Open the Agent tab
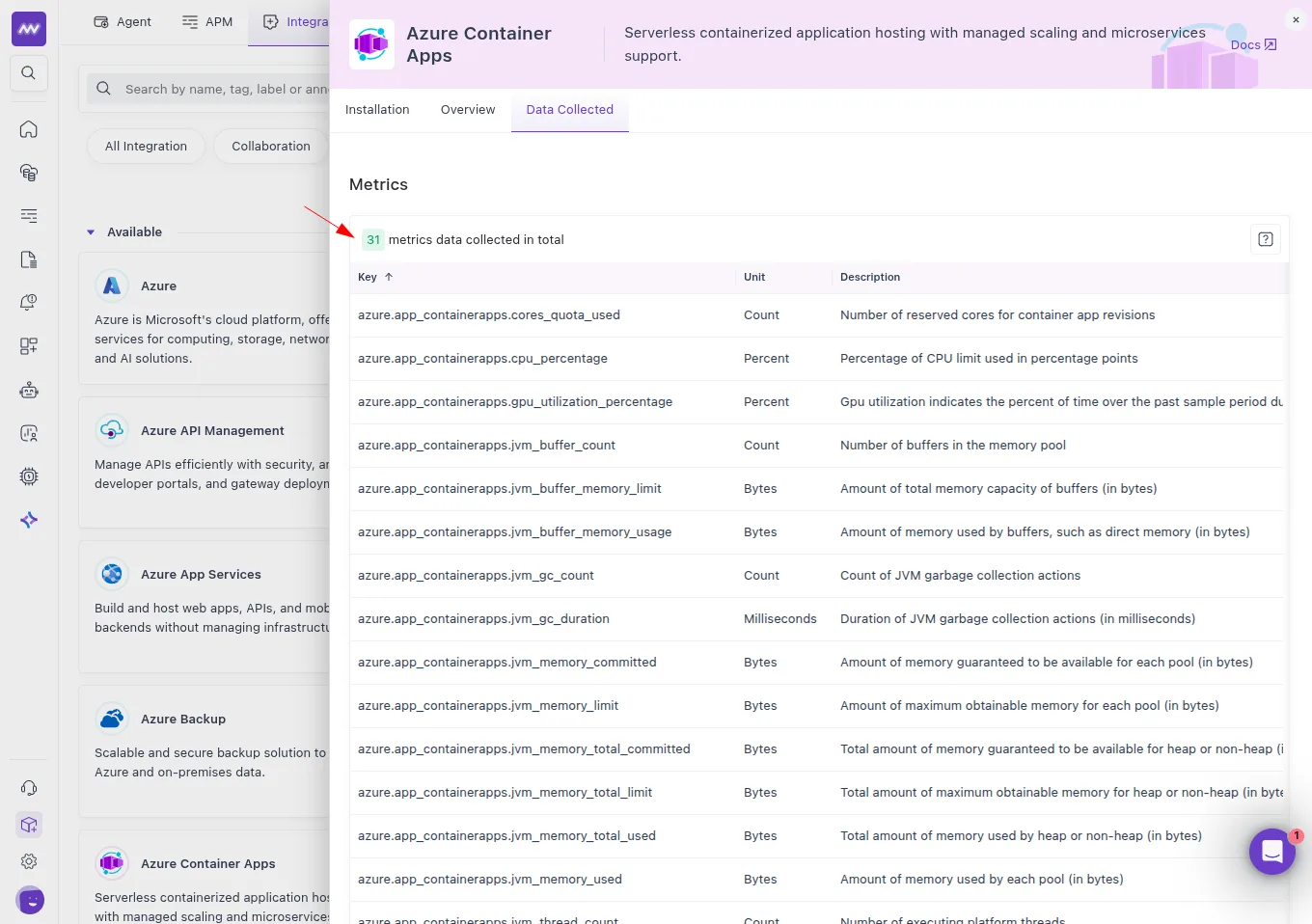The width and height of the screenshot is (1312, 924). tap(123, 22)
